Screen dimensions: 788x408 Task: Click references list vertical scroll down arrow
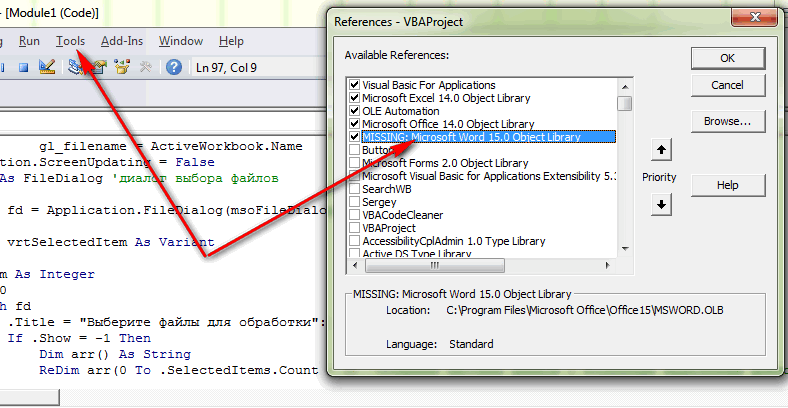625,249
